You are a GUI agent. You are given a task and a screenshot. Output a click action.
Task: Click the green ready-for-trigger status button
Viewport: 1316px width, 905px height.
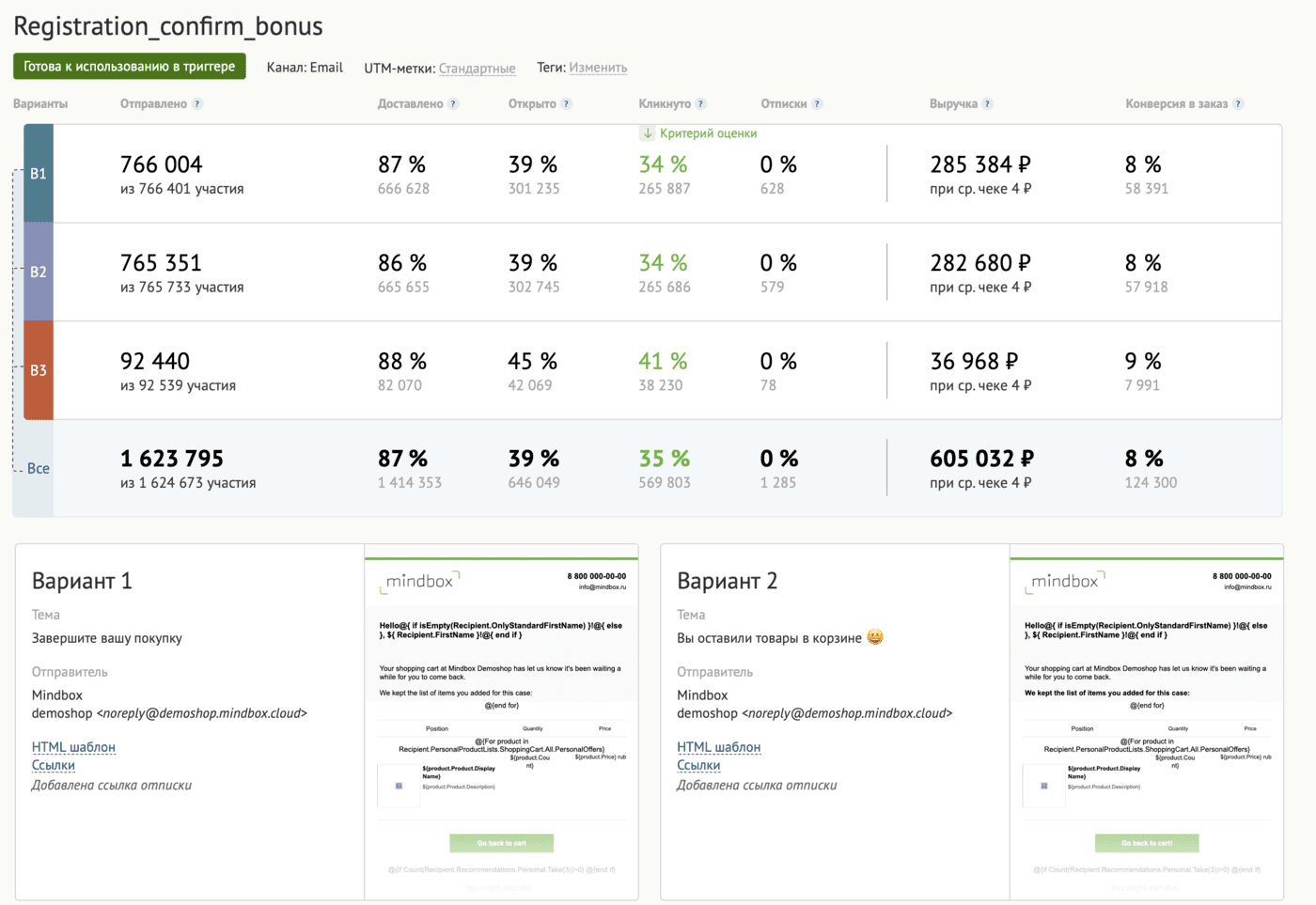130,67
